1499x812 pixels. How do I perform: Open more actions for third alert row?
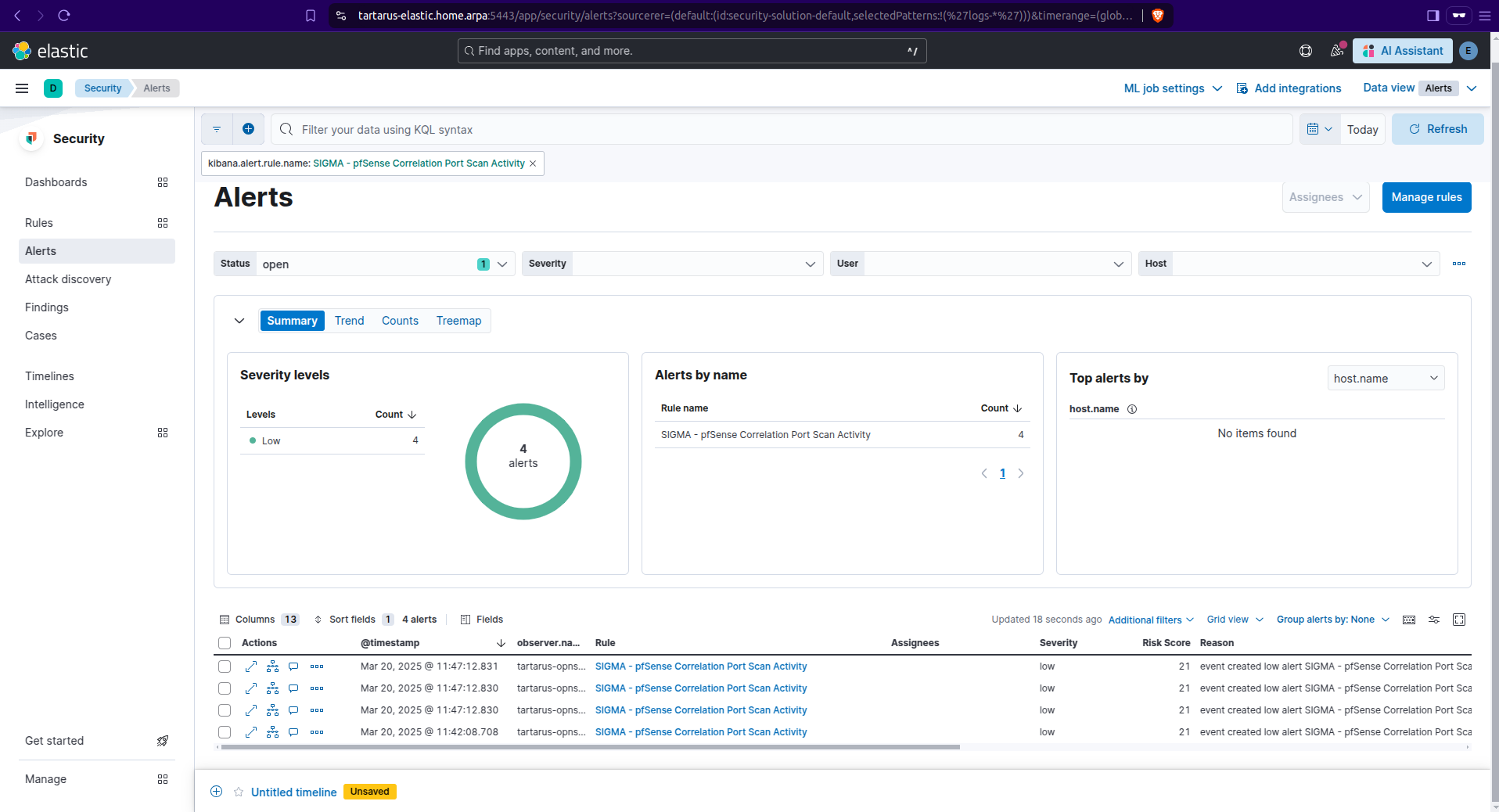pos(317,710)
